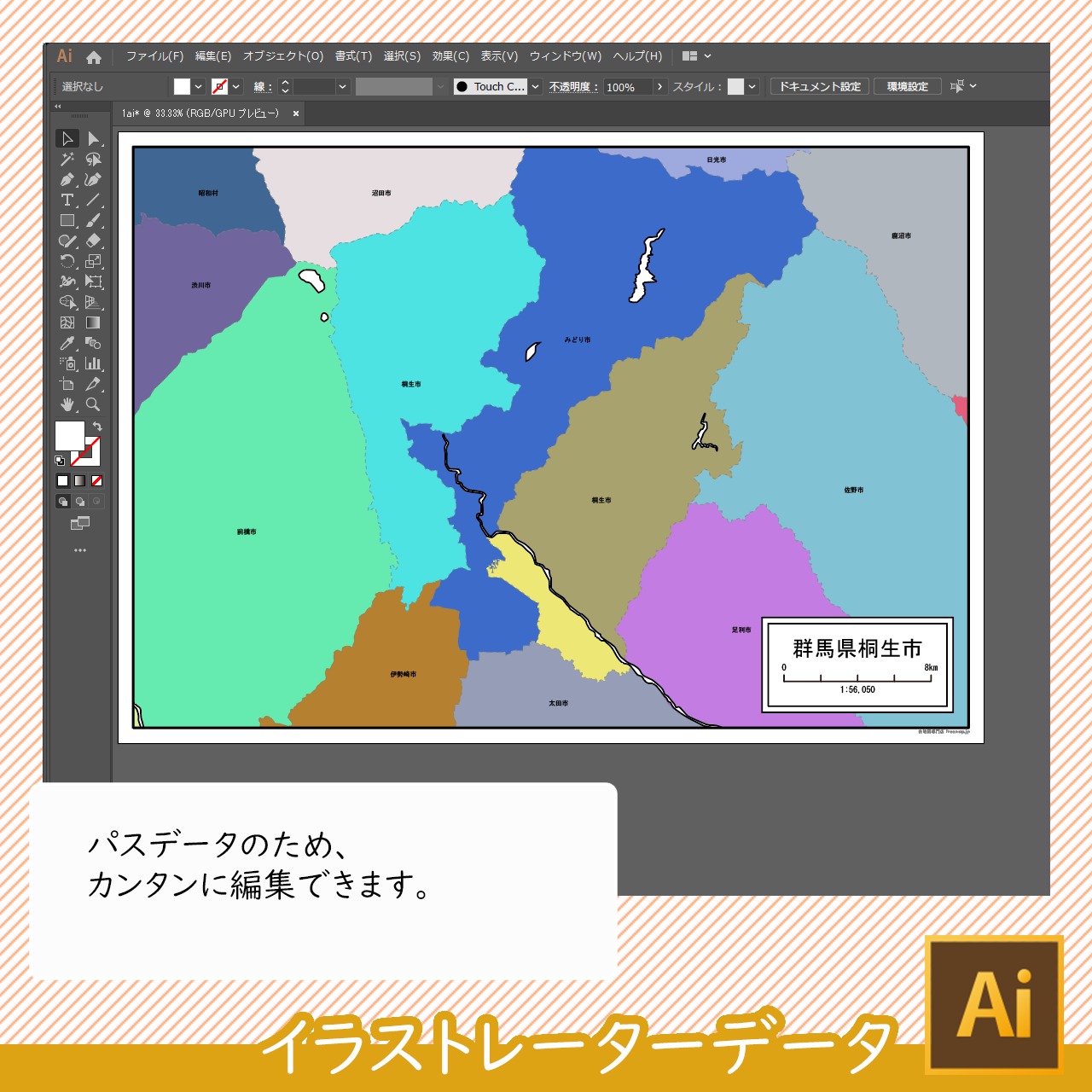Select the Blend tool

(x=94, y=343)
